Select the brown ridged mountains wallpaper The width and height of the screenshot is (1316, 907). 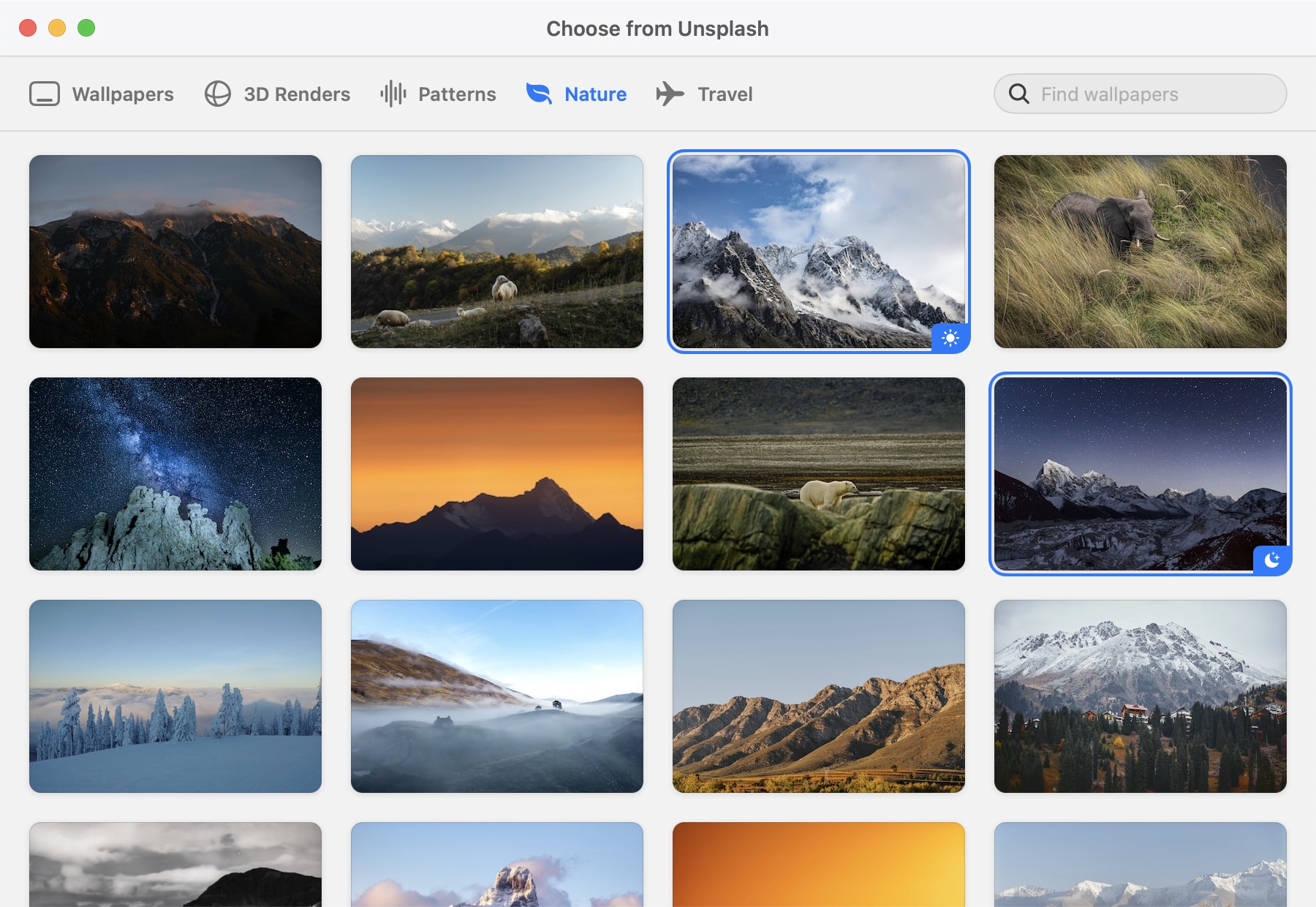click(x=819, y=696)
